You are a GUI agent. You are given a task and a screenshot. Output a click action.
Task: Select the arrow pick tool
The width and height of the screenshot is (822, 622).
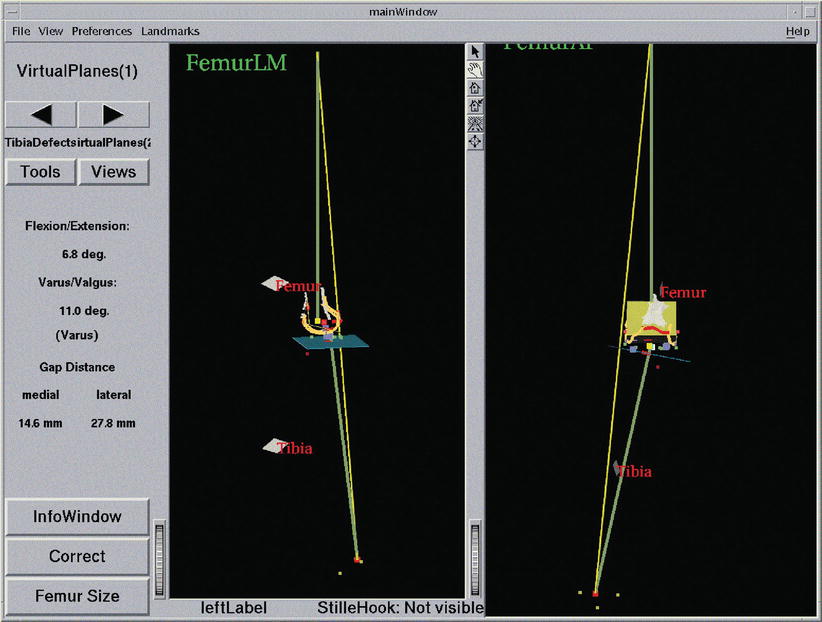[x=475, y=51]
